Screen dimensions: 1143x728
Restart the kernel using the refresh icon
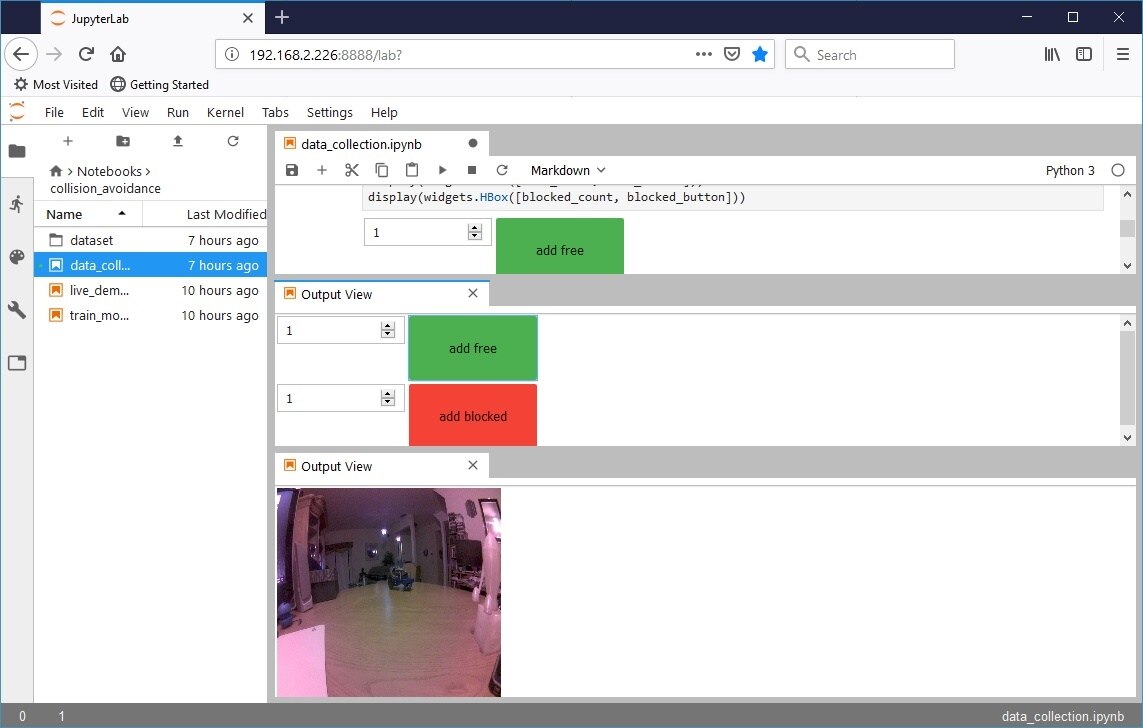click(502, 170)
